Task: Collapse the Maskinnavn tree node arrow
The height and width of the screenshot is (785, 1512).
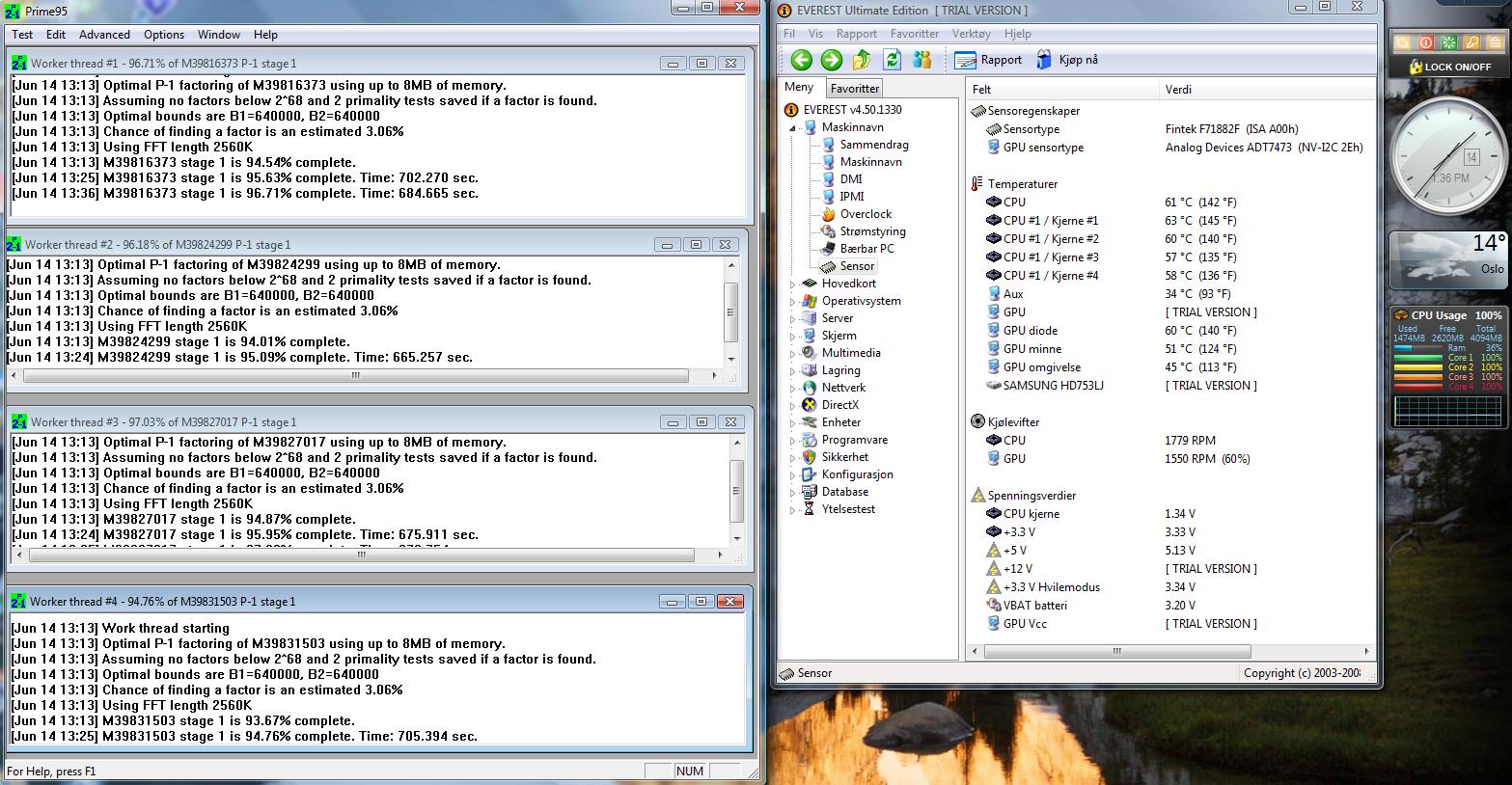Action: coord(793,127)
